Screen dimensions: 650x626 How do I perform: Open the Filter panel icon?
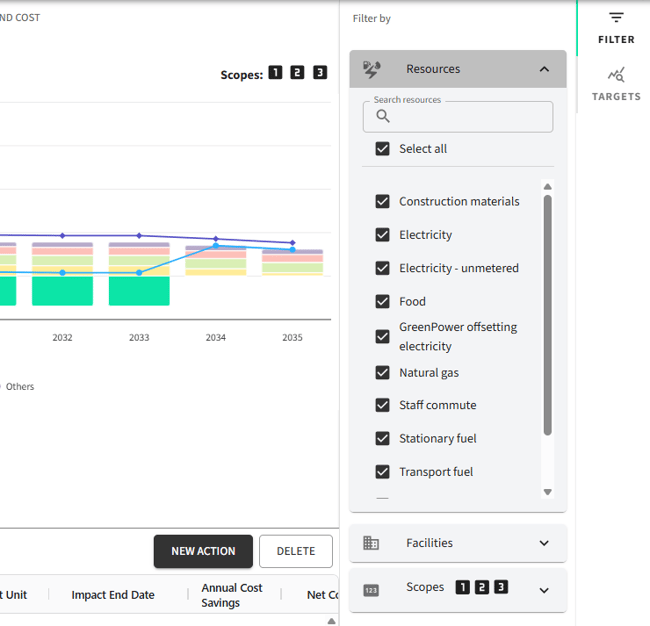616,18
